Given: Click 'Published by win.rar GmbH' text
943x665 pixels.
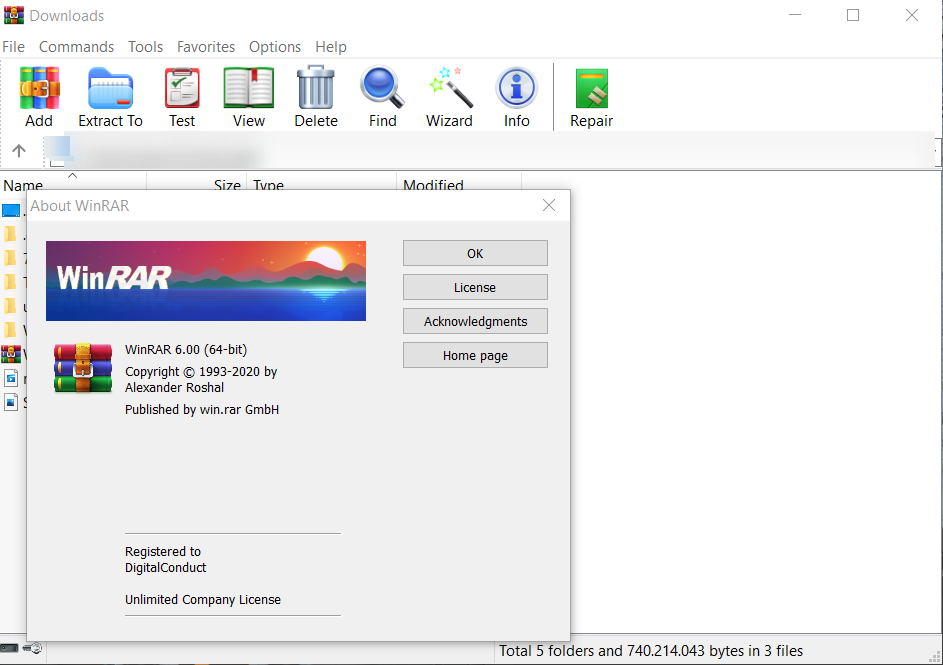Looking at the screenshot, I should click(201, 409).
